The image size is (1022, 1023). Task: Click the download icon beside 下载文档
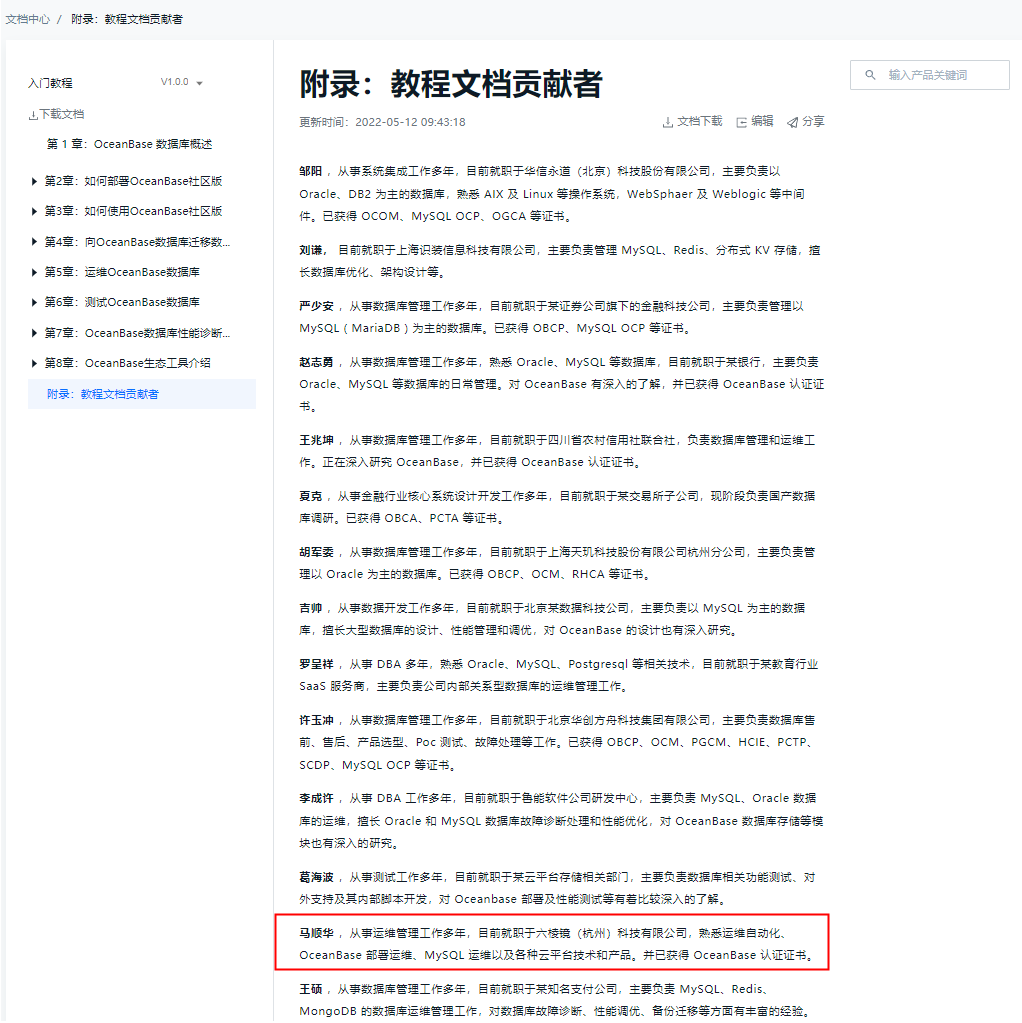33,115
